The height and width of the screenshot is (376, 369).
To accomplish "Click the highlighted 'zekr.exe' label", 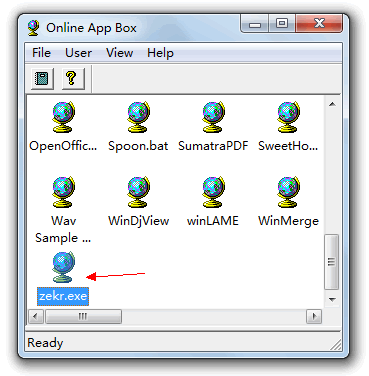I will coord(63,296).
